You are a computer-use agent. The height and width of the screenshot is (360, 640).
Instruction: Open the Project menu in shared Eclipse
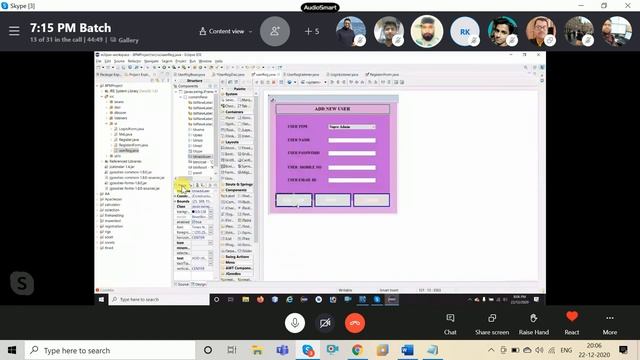click(180, 61)
